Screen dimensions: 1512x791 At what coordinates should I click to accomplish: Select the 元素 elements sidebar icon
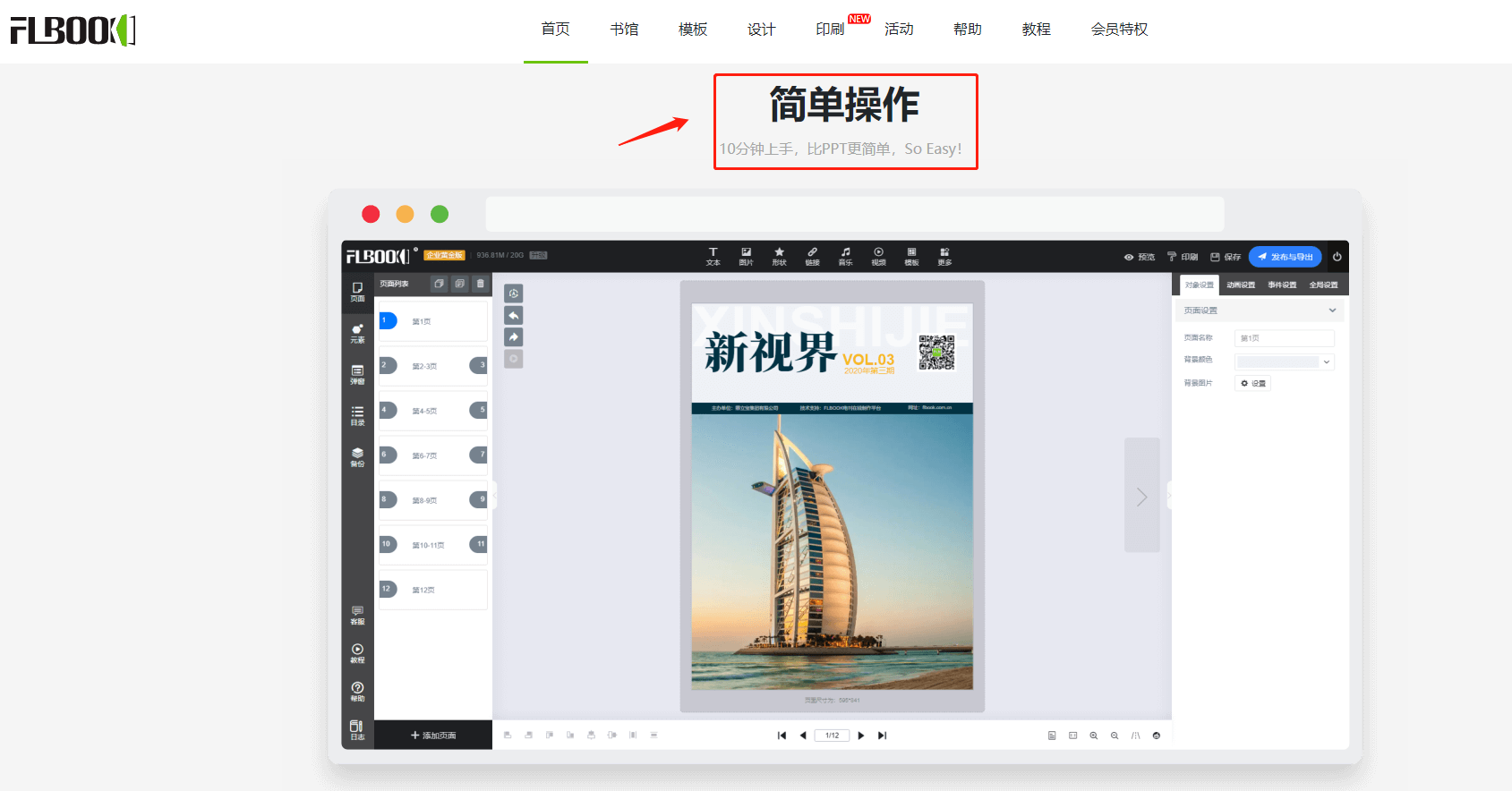click(x=357, y=334)
